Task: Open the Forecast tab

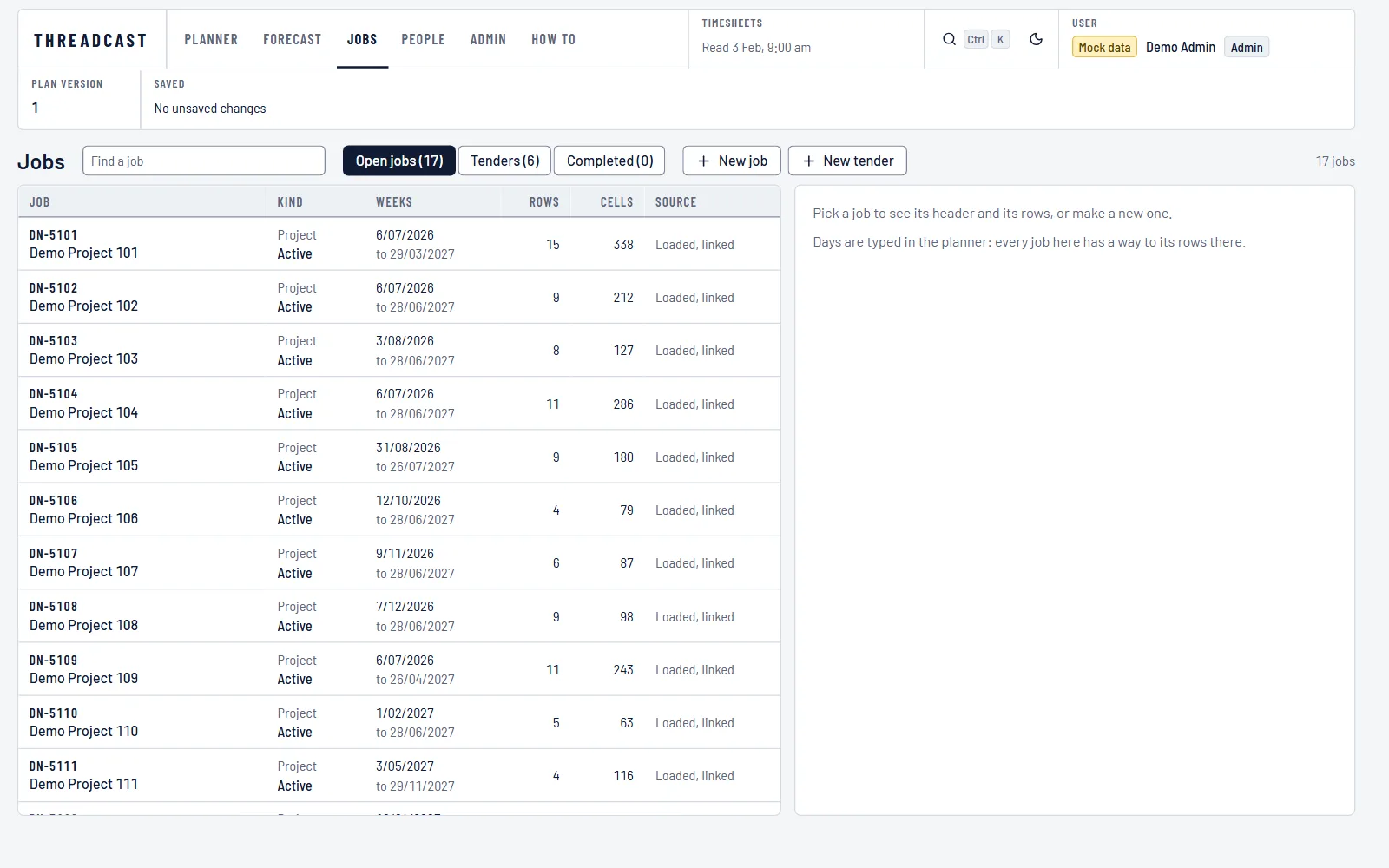Action: click(x=293, y=39)
